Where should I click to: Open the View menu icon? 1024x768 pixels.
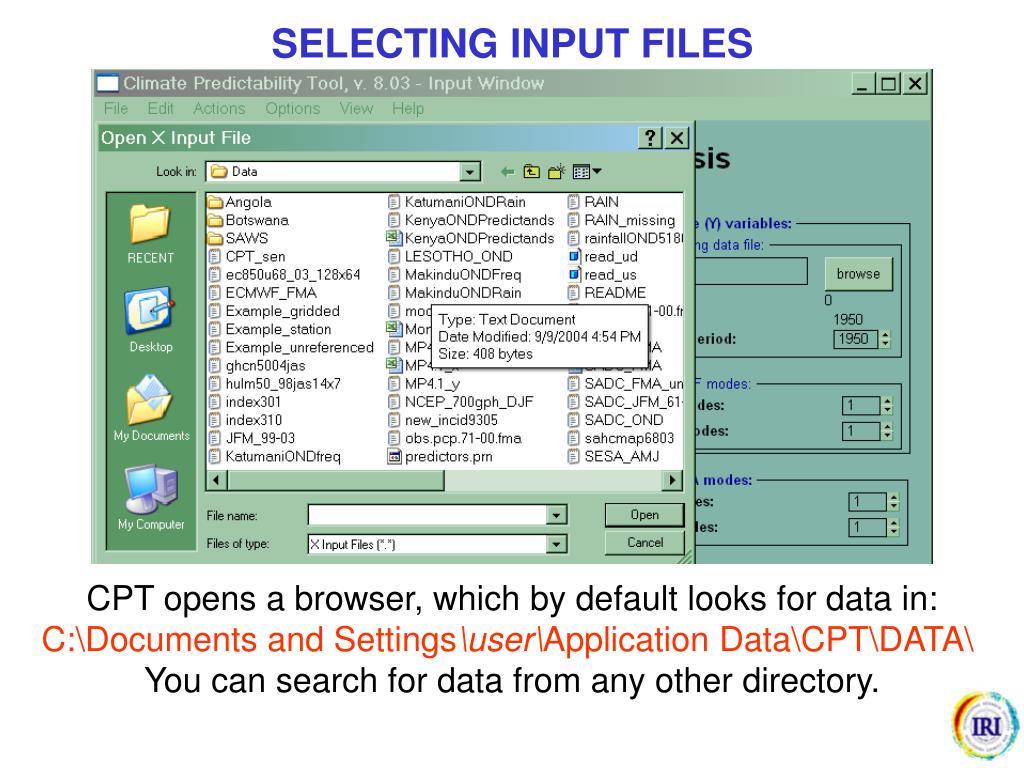(586, 172)
